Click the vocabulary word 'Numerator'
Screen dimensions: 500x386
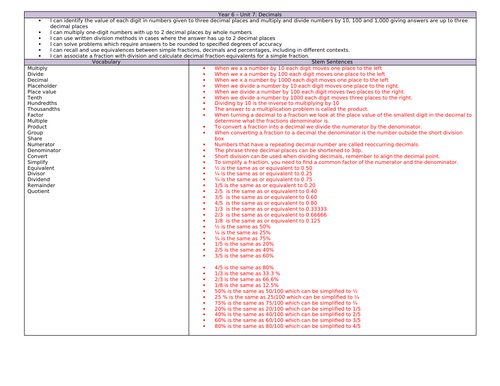pyautogui.click(x=41, y=145)
